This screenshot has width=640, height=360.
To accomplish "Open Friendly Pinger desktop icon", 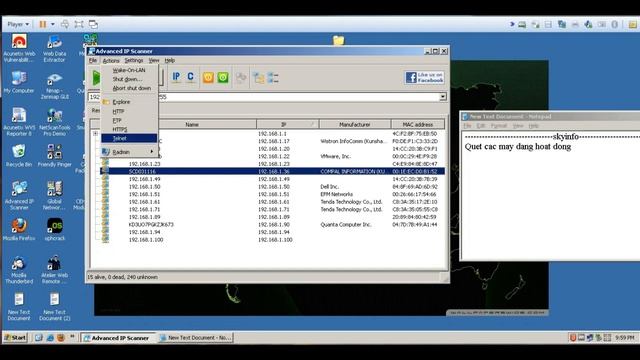I will coord(54,156).
